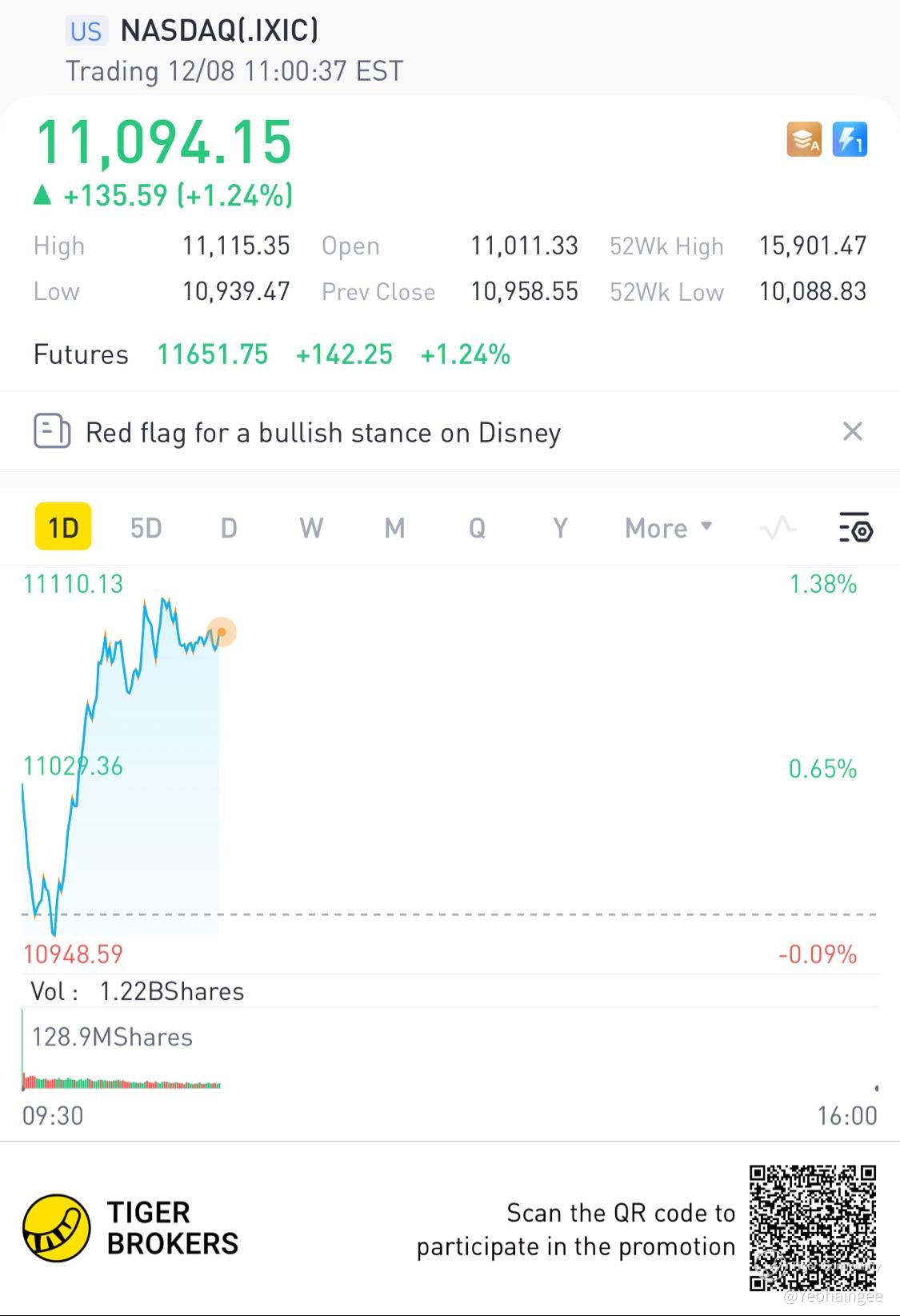900x1316 pixels.
Task: Expand the More timeframes dropdown
Action: pyautogui.click(x=668, y=528)
